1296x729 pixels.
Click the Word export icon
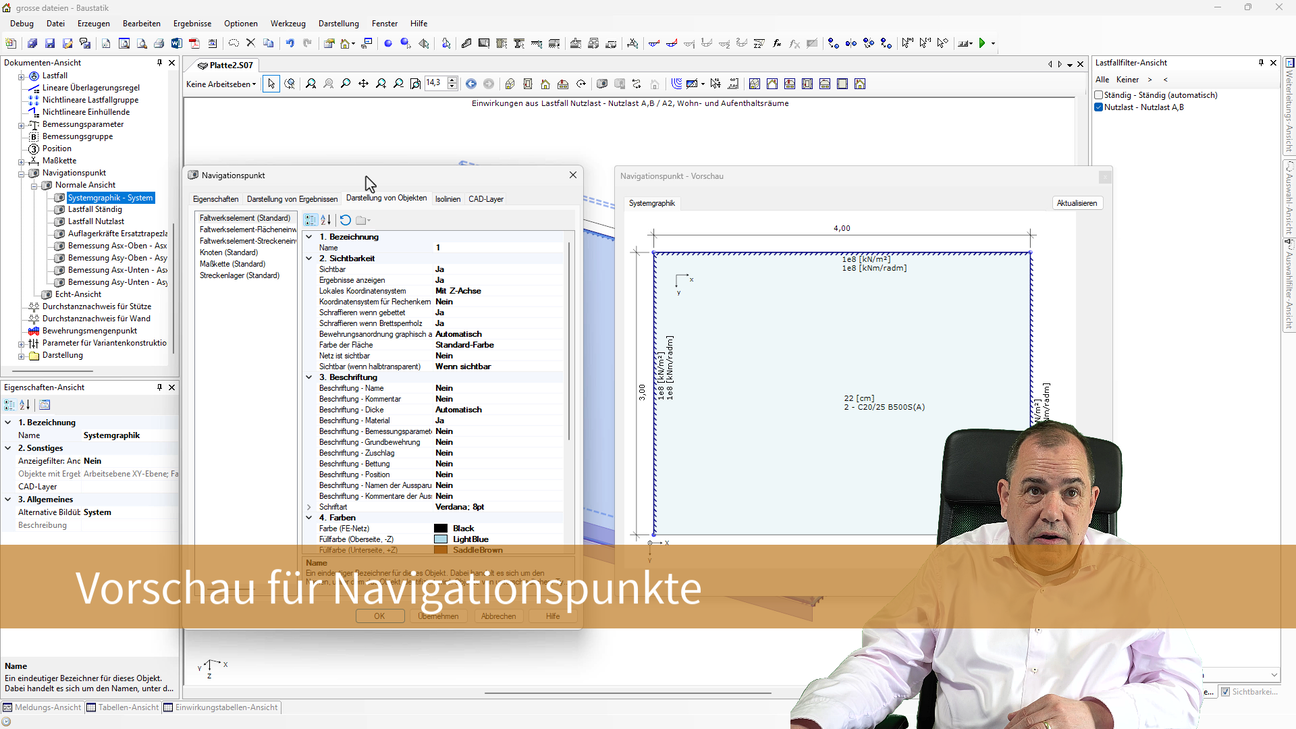pyautogui.click(x=176, y=44)
